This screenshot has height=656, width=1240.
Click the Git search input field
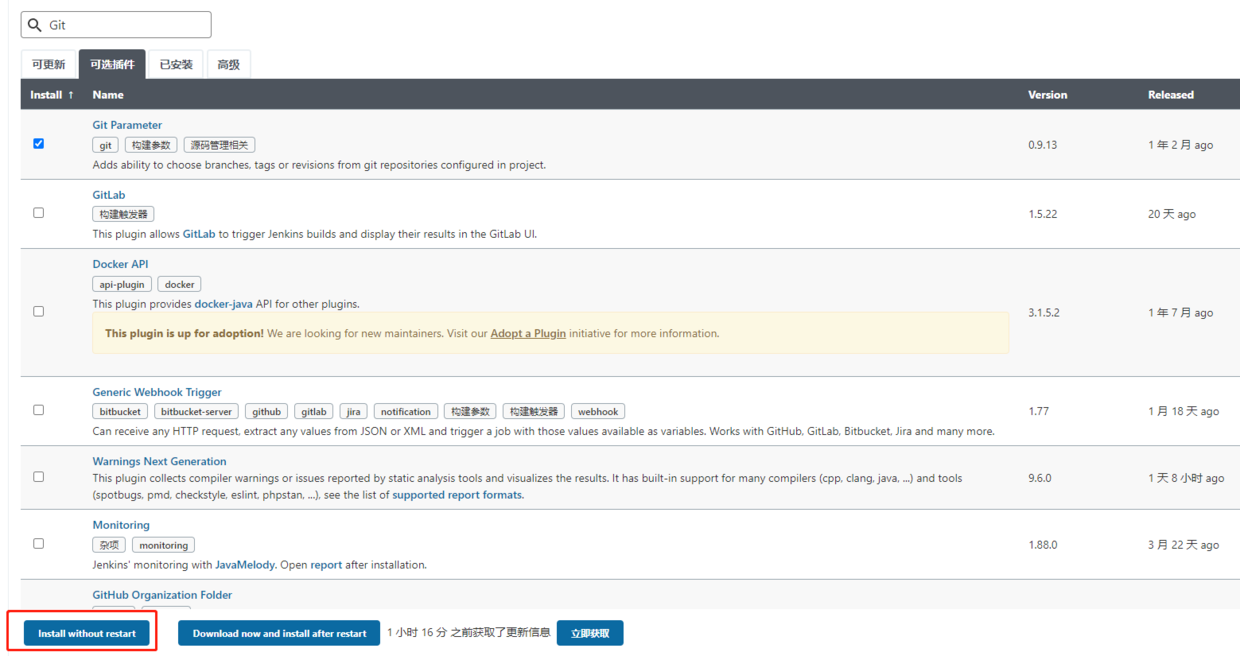coord(116,25)
